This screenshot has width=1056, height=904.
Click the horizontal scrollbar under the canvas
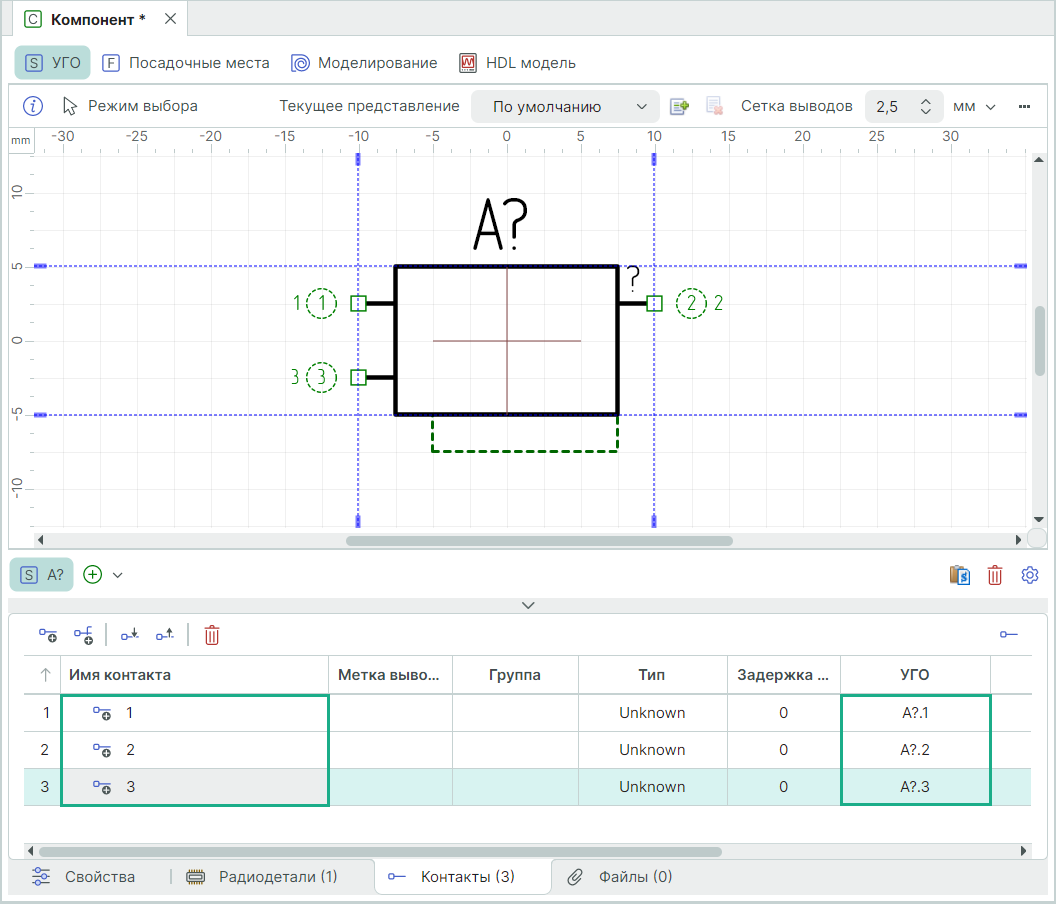[x=539, y=540]
